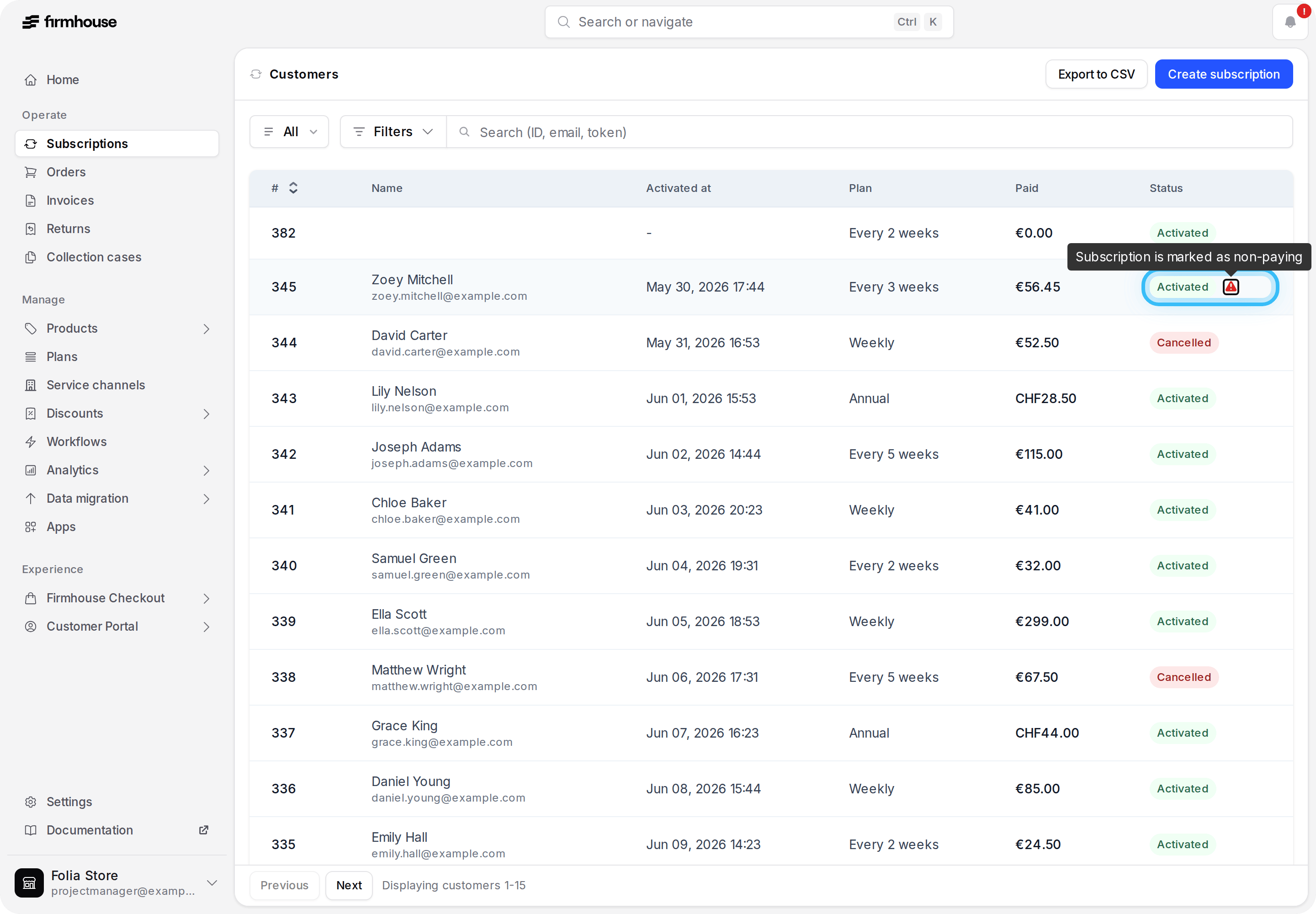1316x914 pixels.
Task: Click email joseph.adams@example.com
Action: pyautogui.click(x=452, y=463)
